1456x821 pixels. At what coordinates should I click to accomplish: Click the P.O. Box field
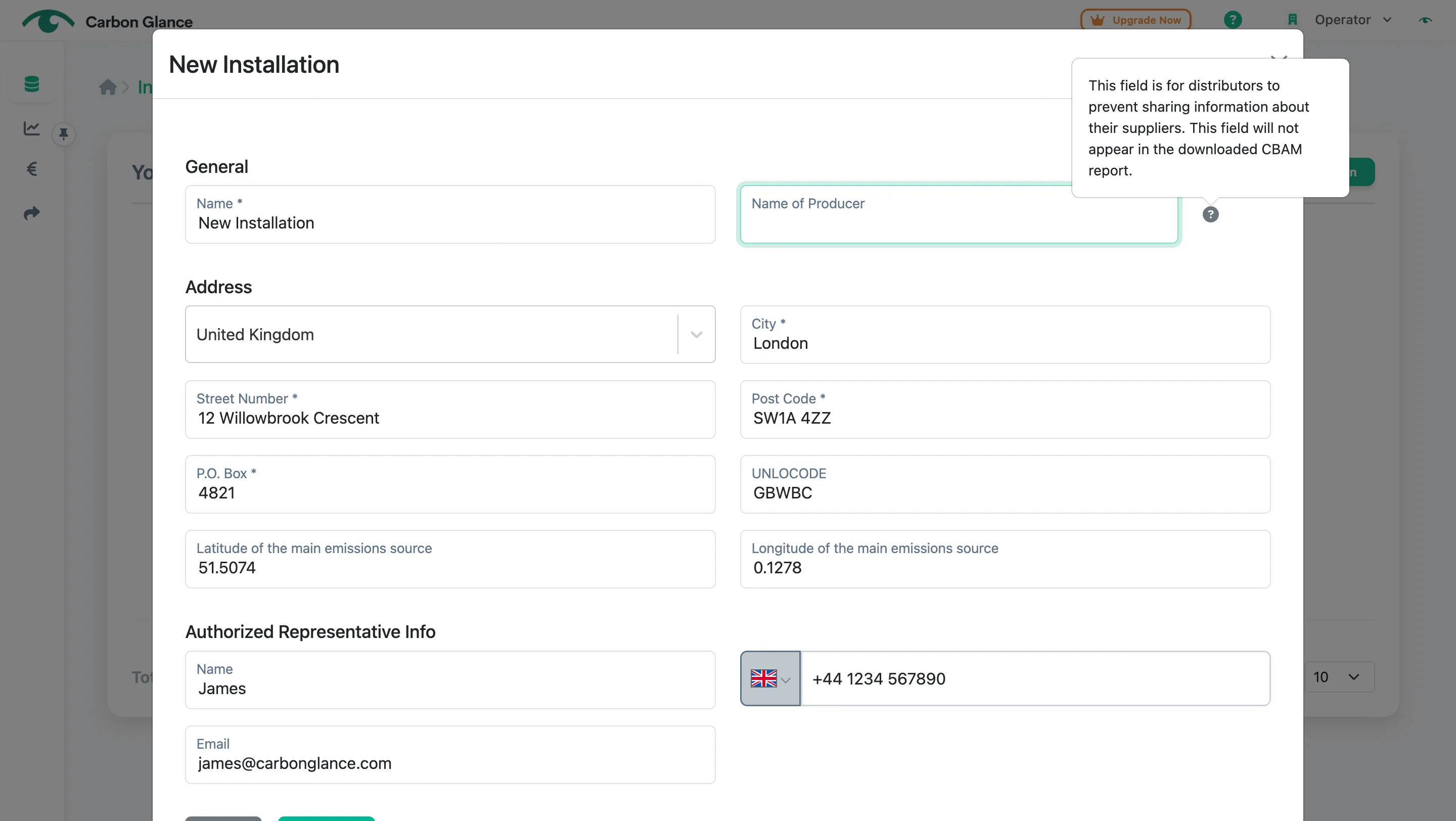coord(450,484)
